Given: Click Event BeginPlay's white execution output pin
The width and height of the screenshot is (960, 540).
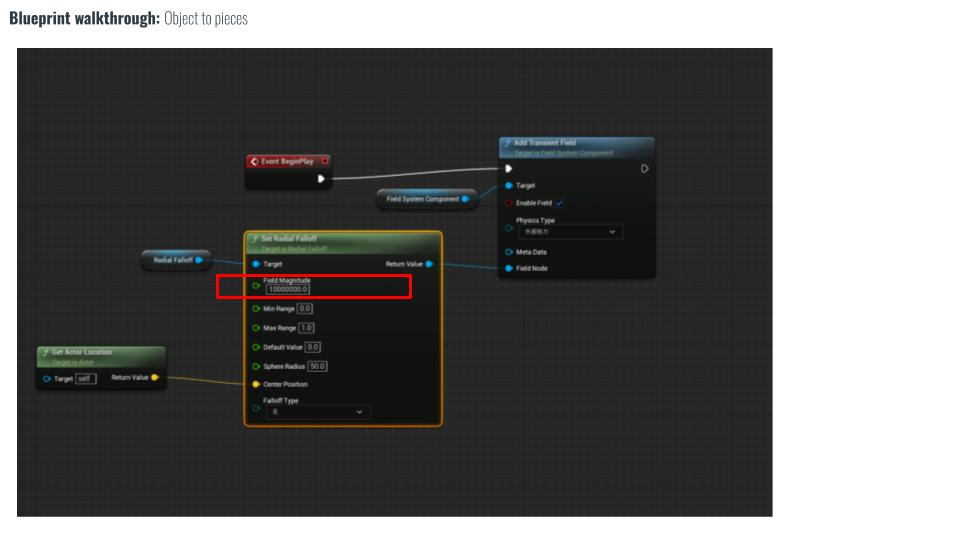Looking at the screenshot, I should tap(321, 179).
